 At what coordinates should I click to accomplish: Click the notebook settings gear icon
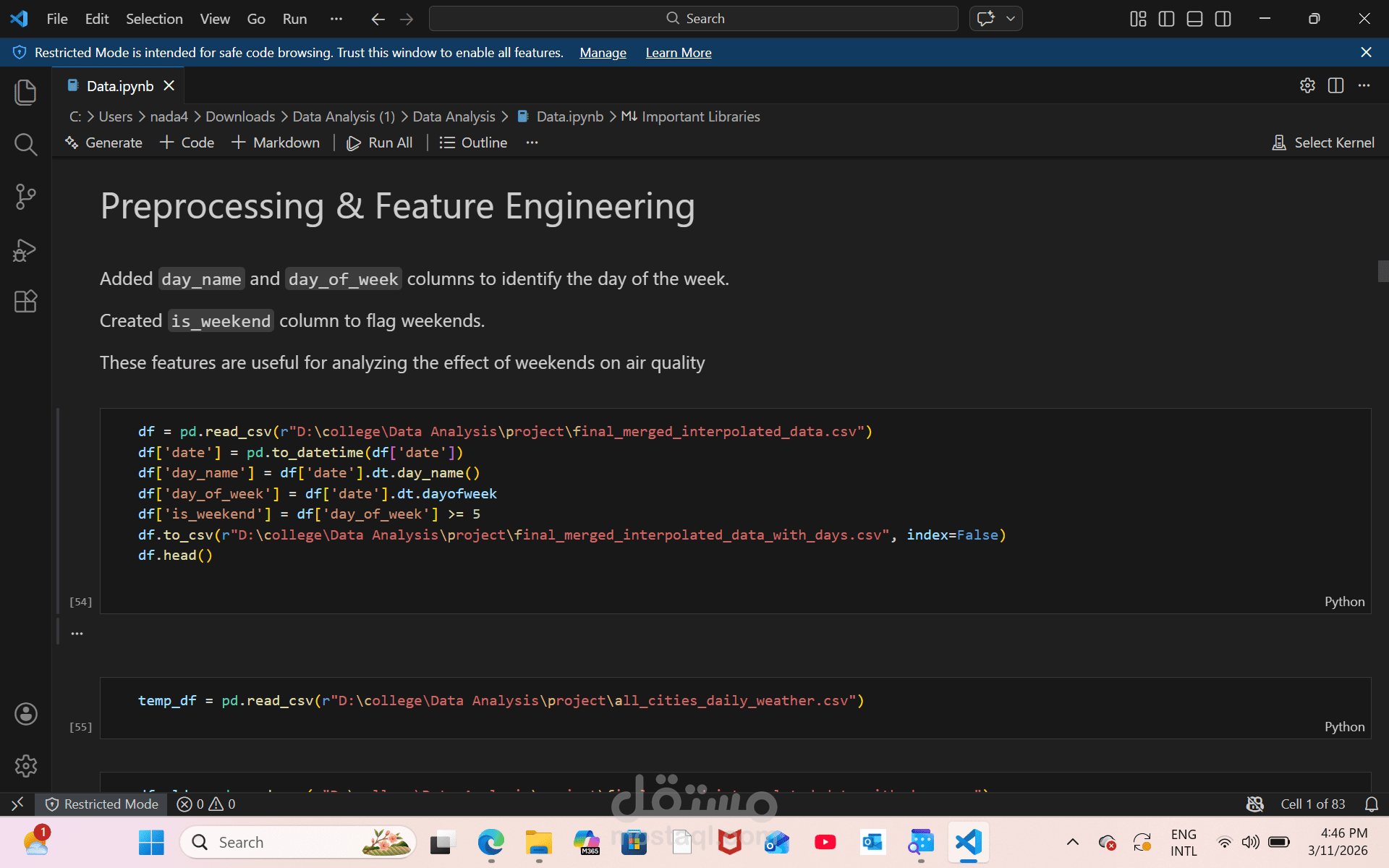coord(1307,85)
